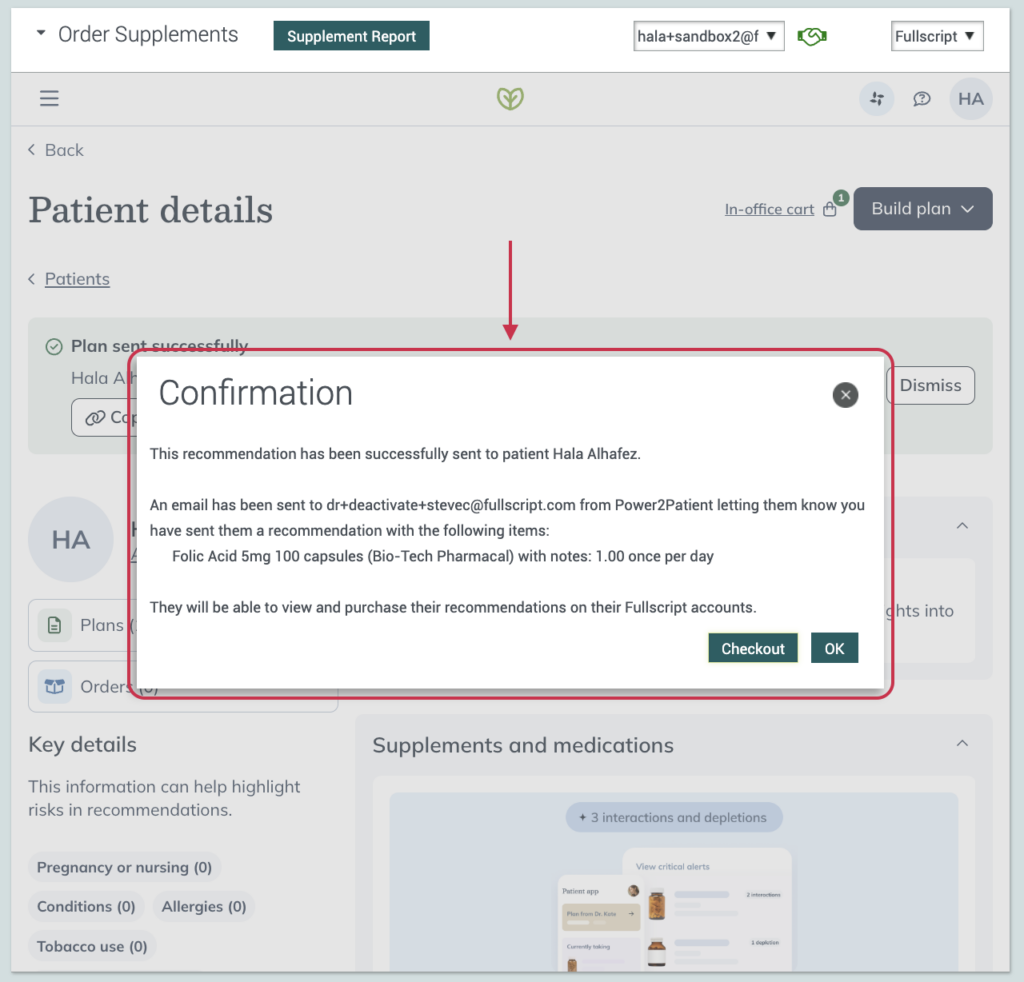Open the chat help icon

click(921, 99)
